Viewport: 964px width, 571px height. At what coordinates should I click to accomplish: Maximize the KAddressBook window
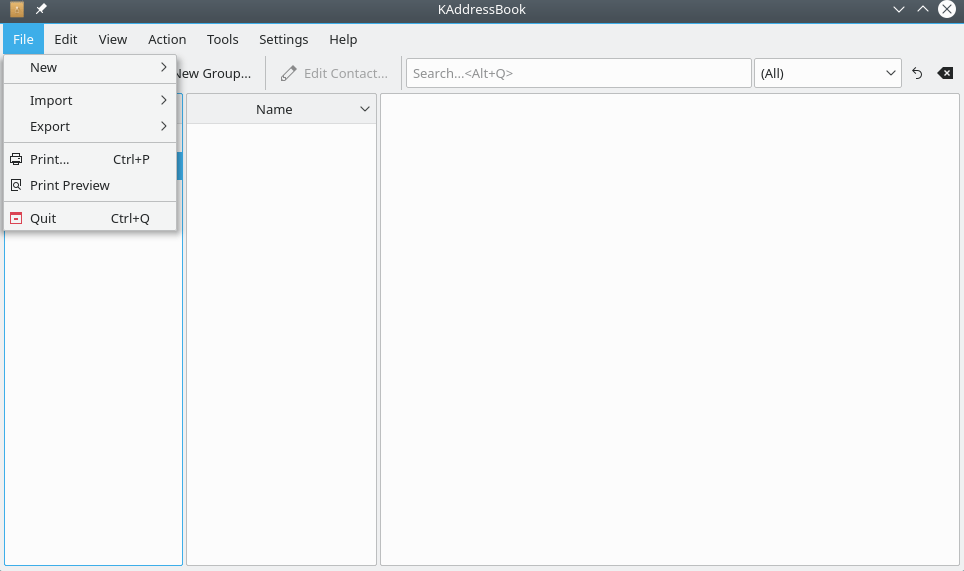923,9
